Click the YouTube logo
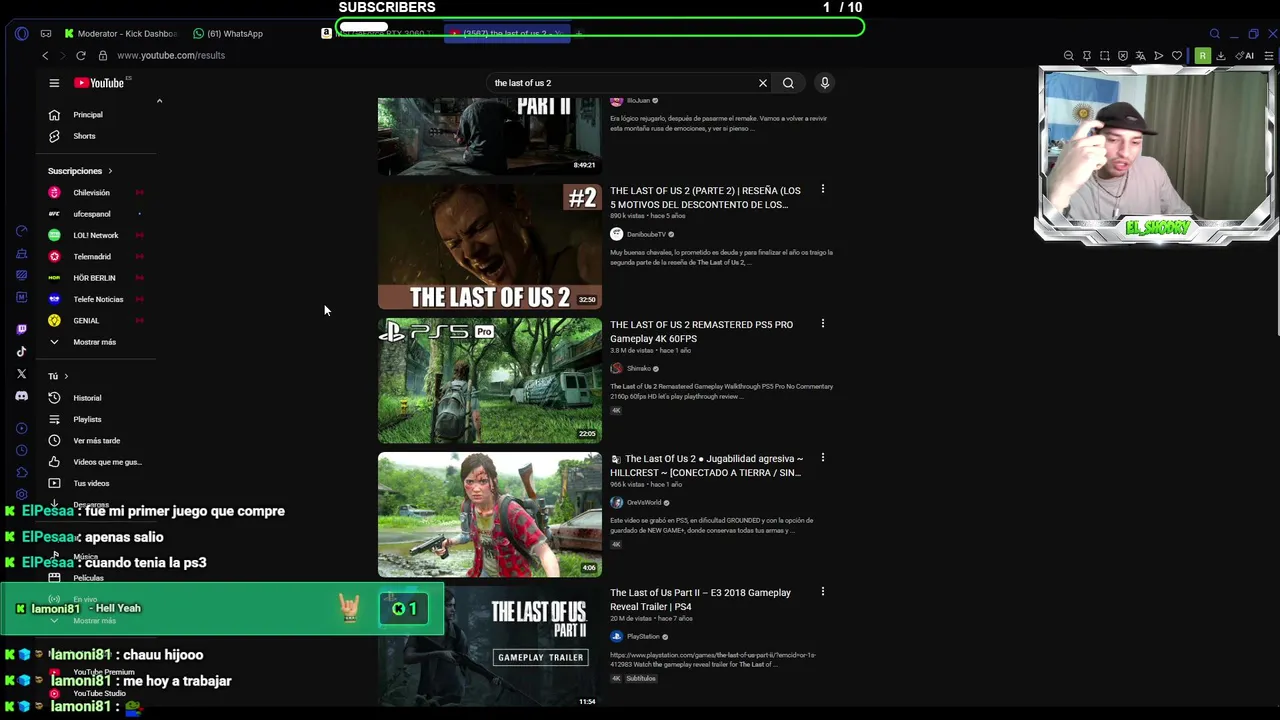This screenshot has height=720, width=1280. click(x=99, y=83)
